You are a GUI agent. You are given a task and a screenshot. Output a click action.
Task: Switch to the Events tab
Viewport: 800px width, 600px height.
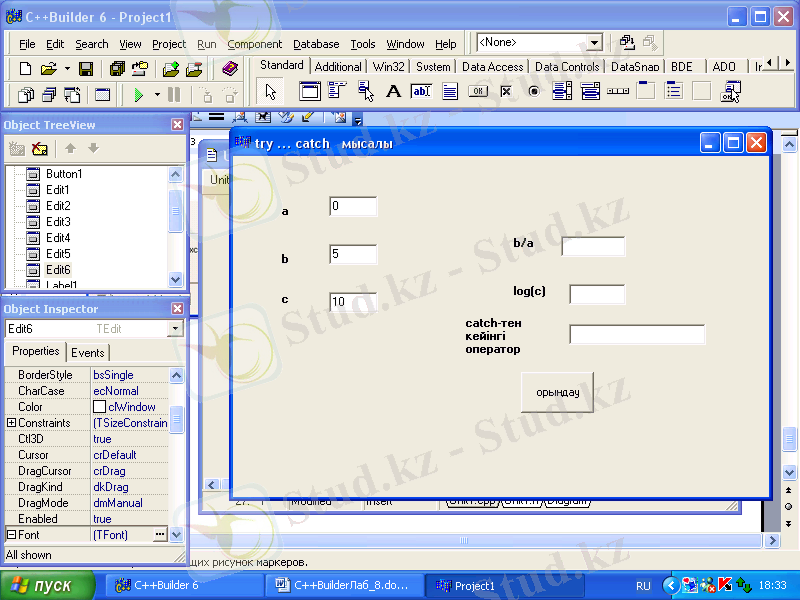87,352
